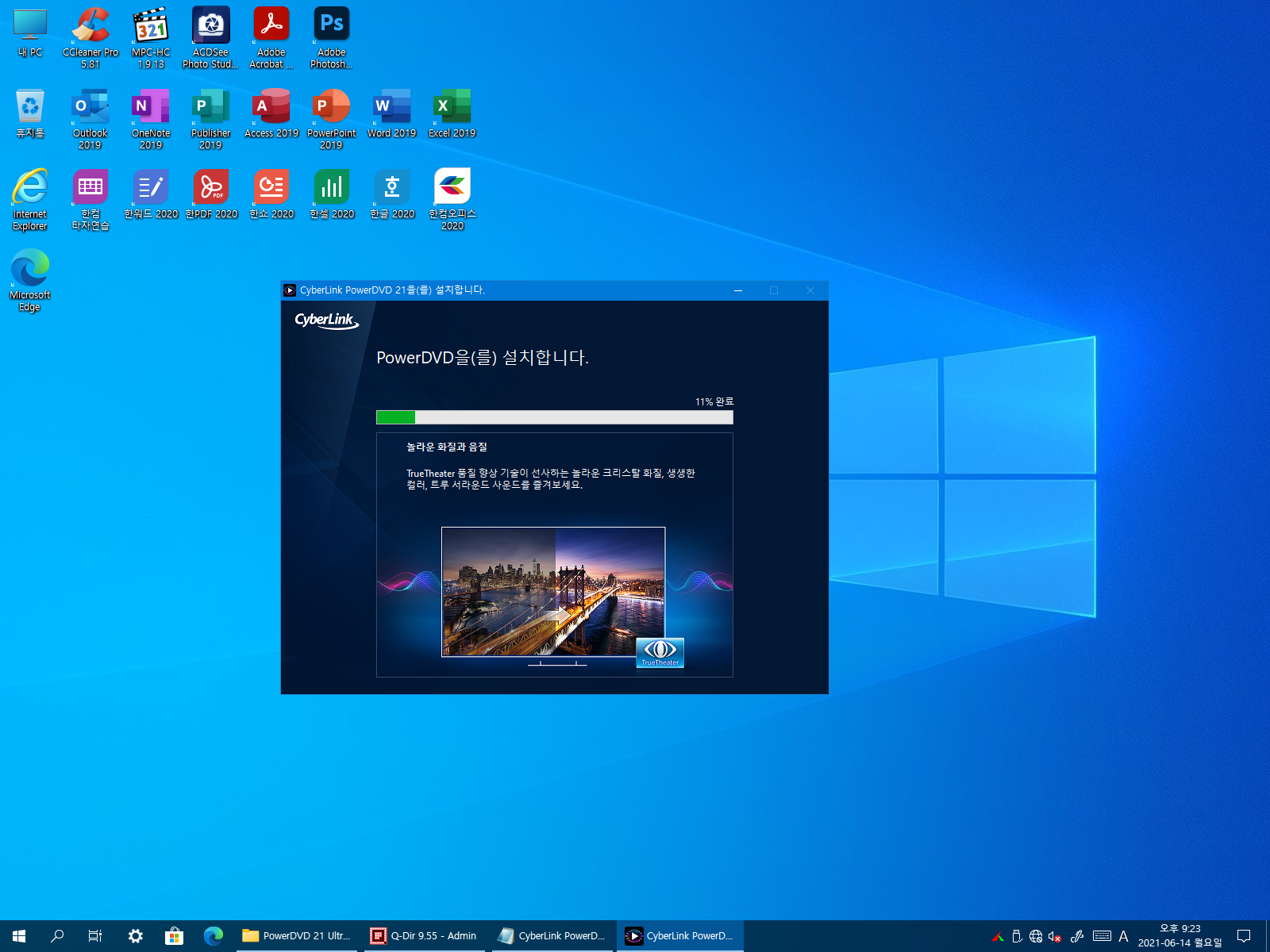Click the pen workspace tray icon

(1077, 936)
